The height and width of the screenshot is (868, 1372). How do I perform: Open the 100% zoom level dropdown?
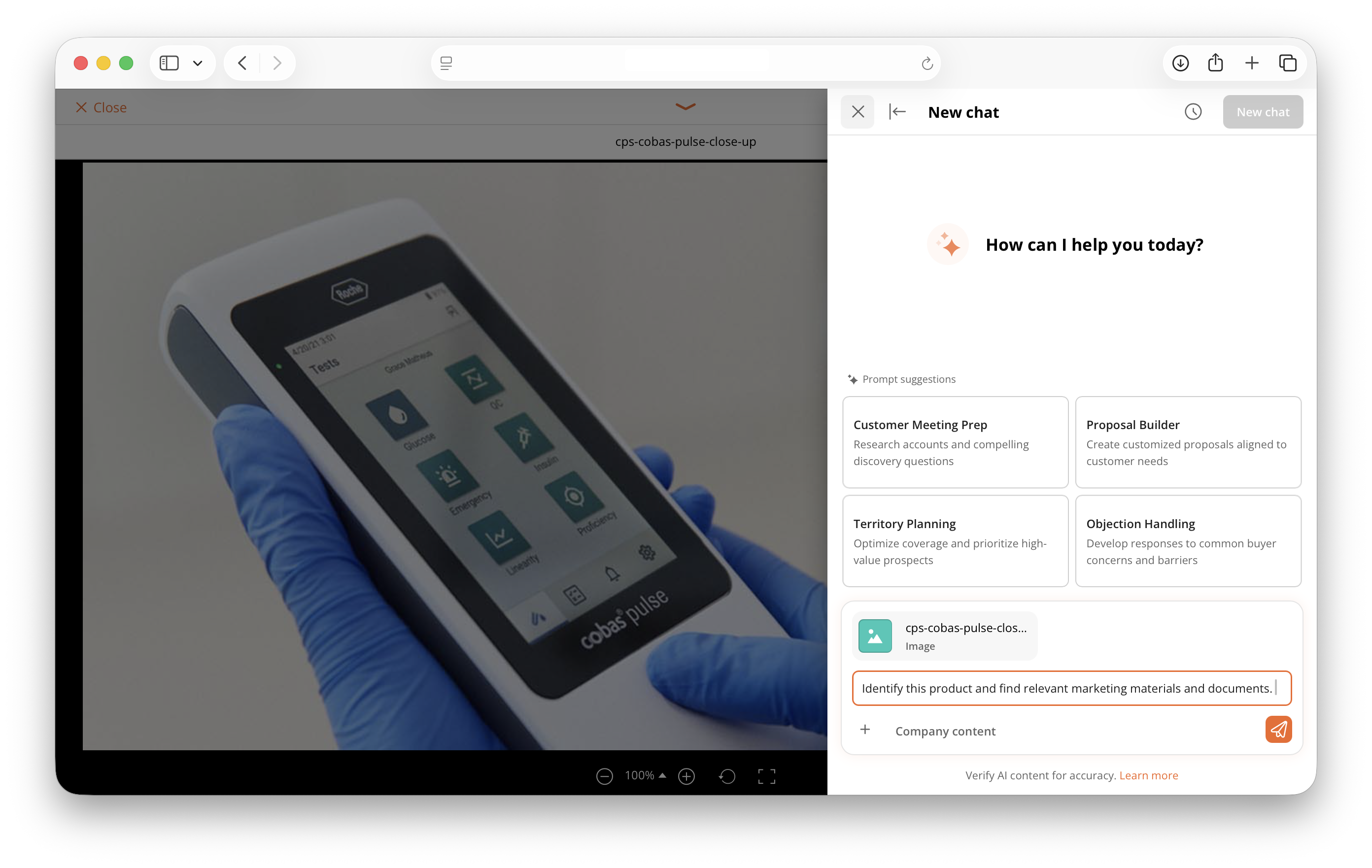pos(645,776)
